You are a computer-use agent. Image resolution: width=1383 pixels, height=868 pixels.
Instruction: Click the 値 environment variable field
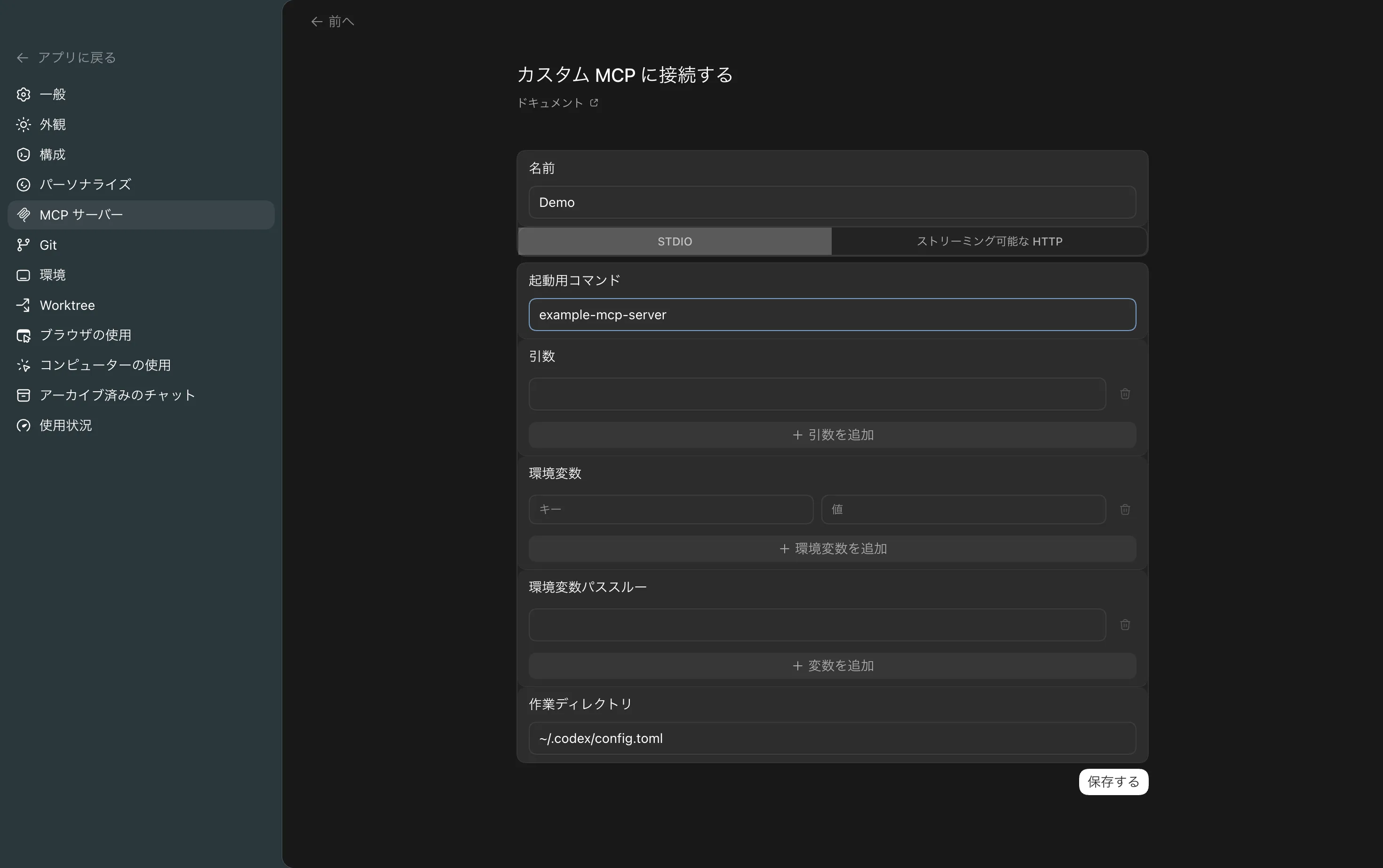click(x=964, y=509)
